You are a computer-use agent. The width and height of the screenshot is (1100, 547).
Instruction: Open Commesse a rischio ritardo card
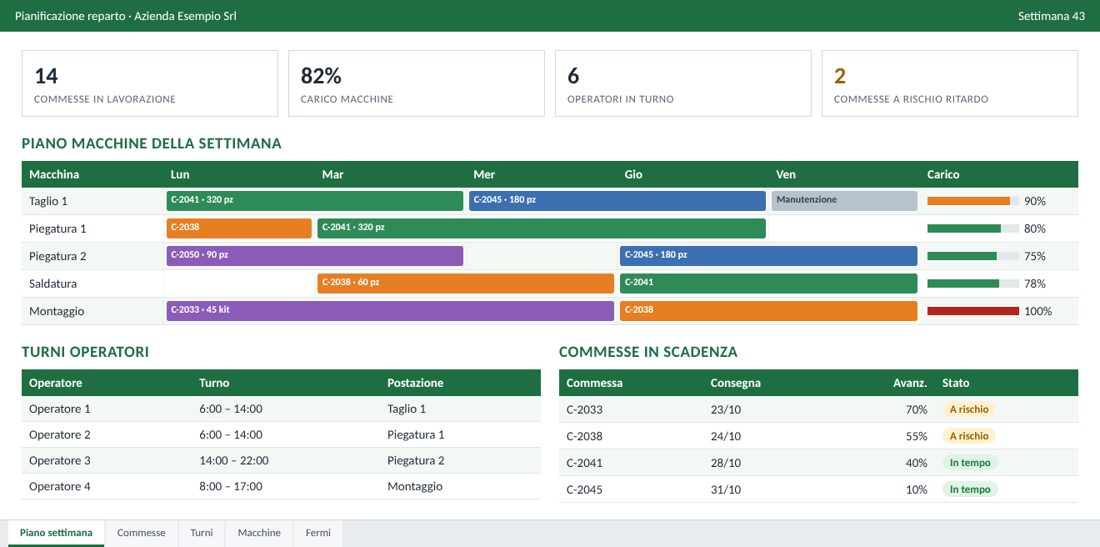(949, 83)
